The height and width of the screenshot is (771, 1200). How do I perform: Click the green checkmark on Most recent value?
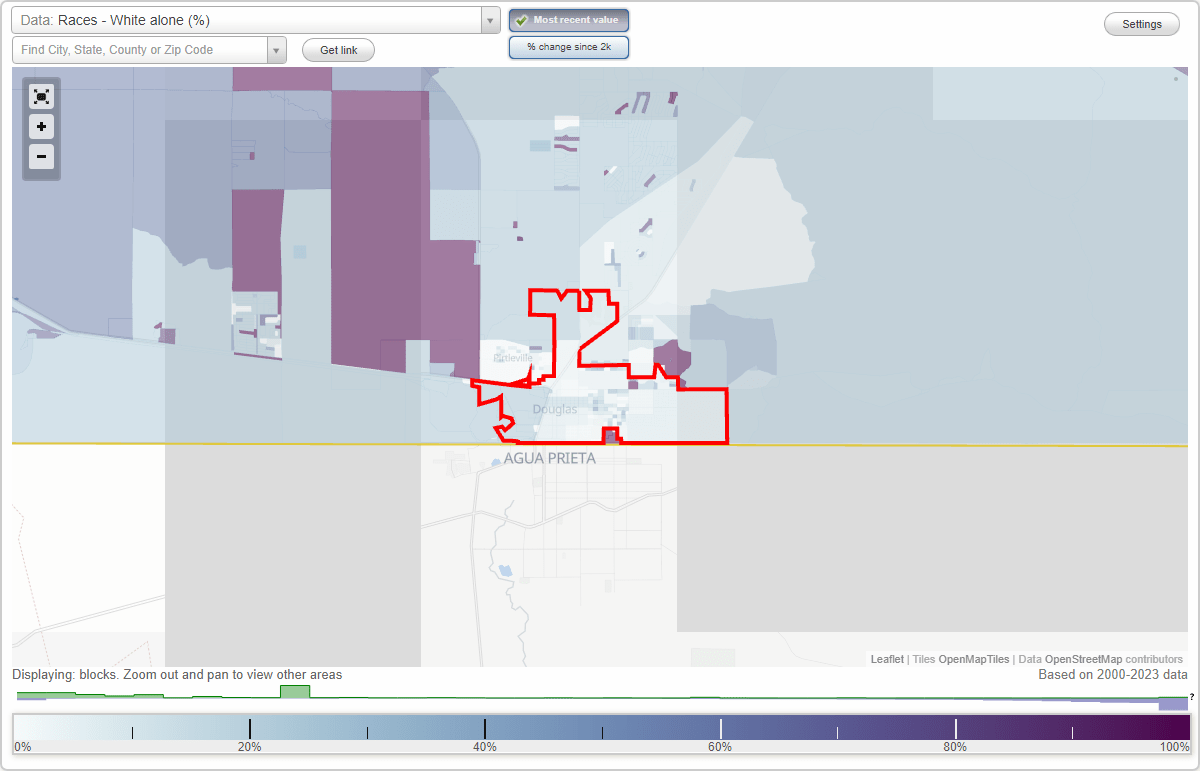(x=523, y=19)
